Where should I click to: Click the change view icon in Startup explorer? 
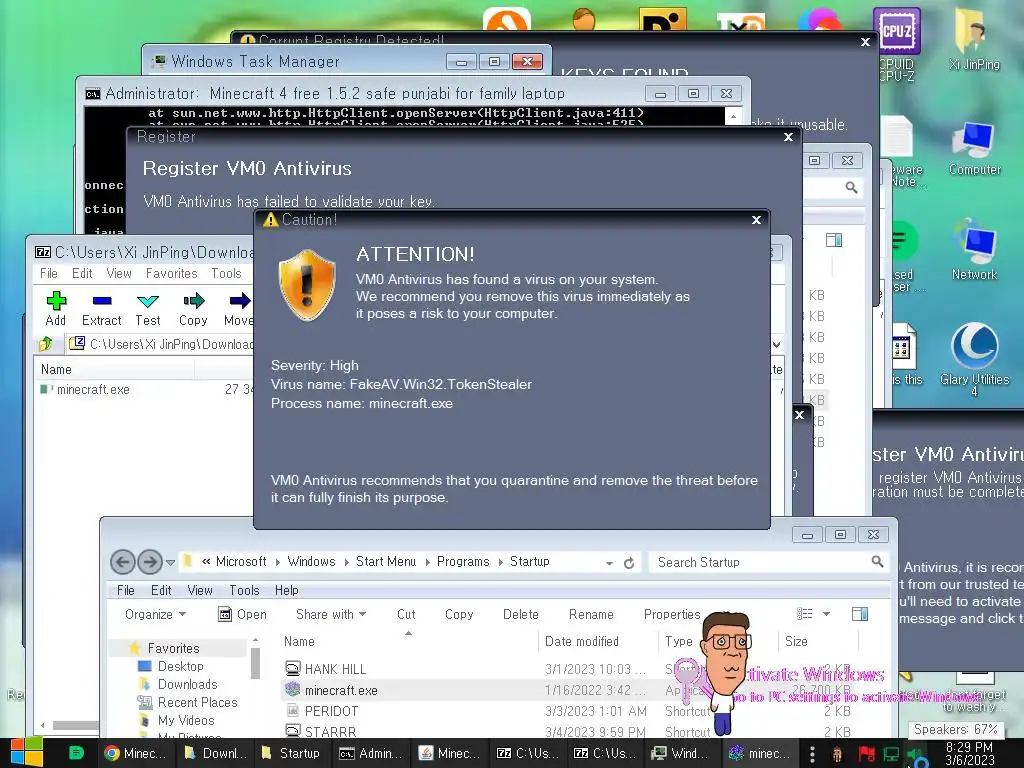(x=805, y=614)
